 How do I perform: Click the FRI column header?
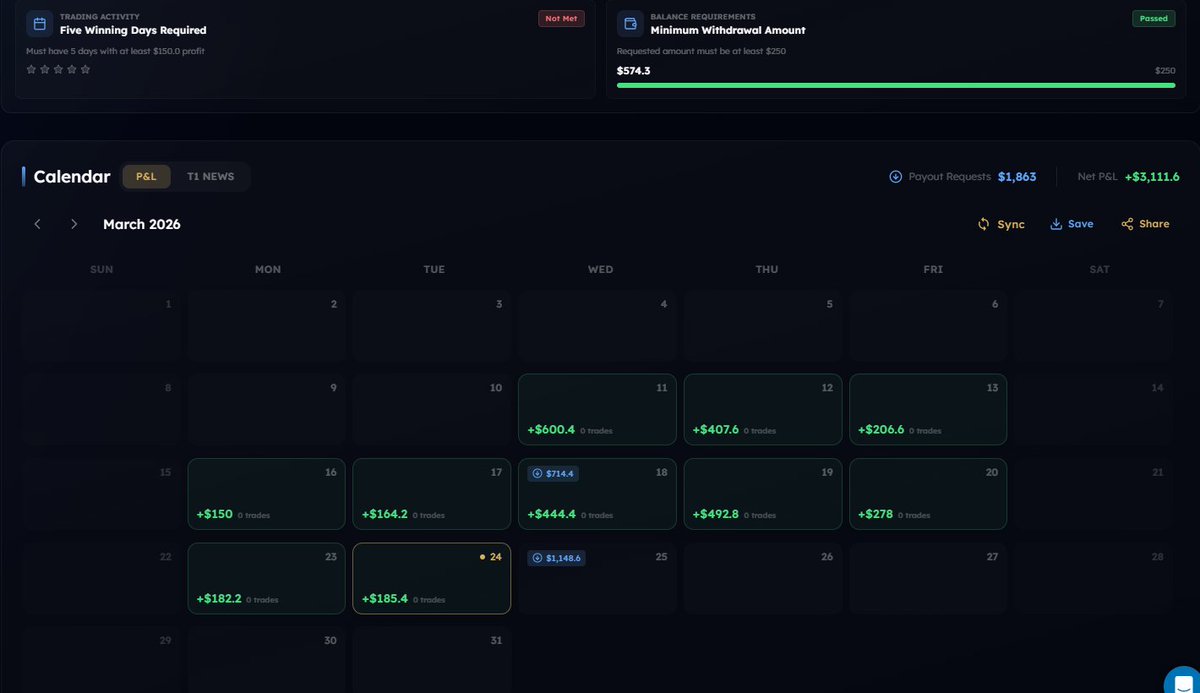[x=933, y=269]
